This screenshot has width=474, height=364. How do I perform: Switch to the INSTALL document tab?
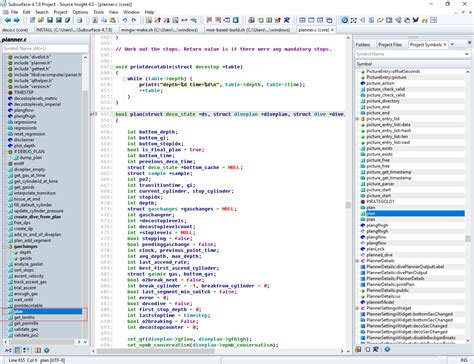pyautogui.click(x=74, y=30)
